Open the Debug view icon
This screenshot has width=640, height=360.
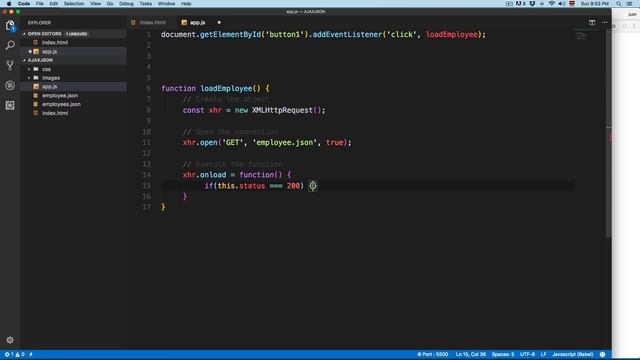10,85
